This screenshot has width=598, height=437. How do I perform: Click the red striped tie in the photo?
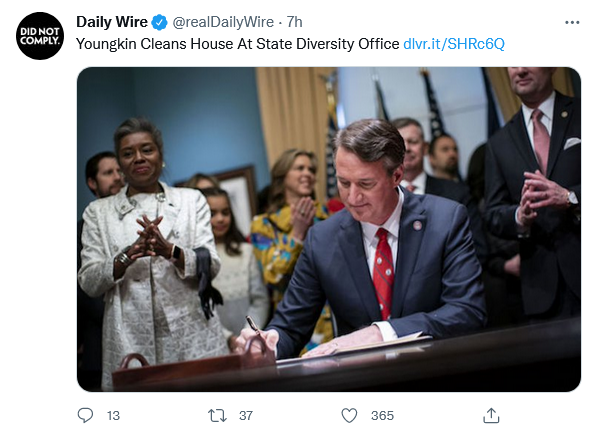[x=383, y=273]
